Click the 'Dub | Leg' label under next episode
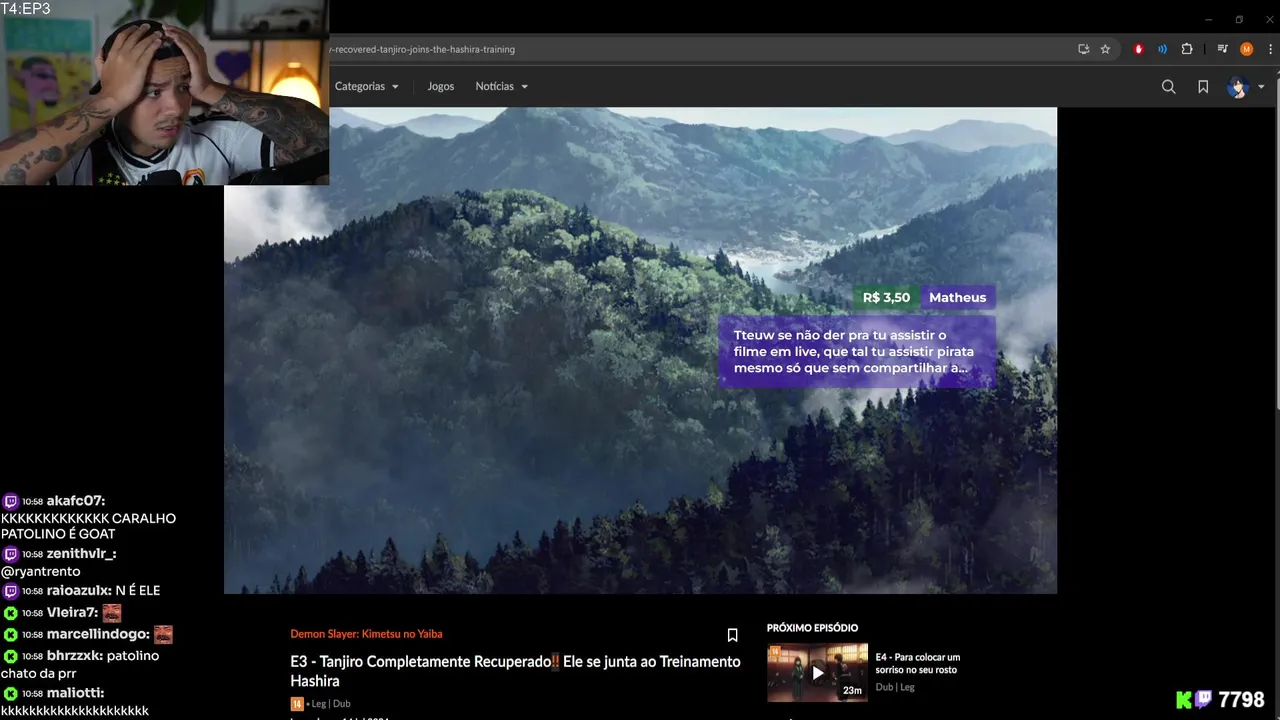The width and height of the screenshot is (1280, 720). (x=895, y=687)
